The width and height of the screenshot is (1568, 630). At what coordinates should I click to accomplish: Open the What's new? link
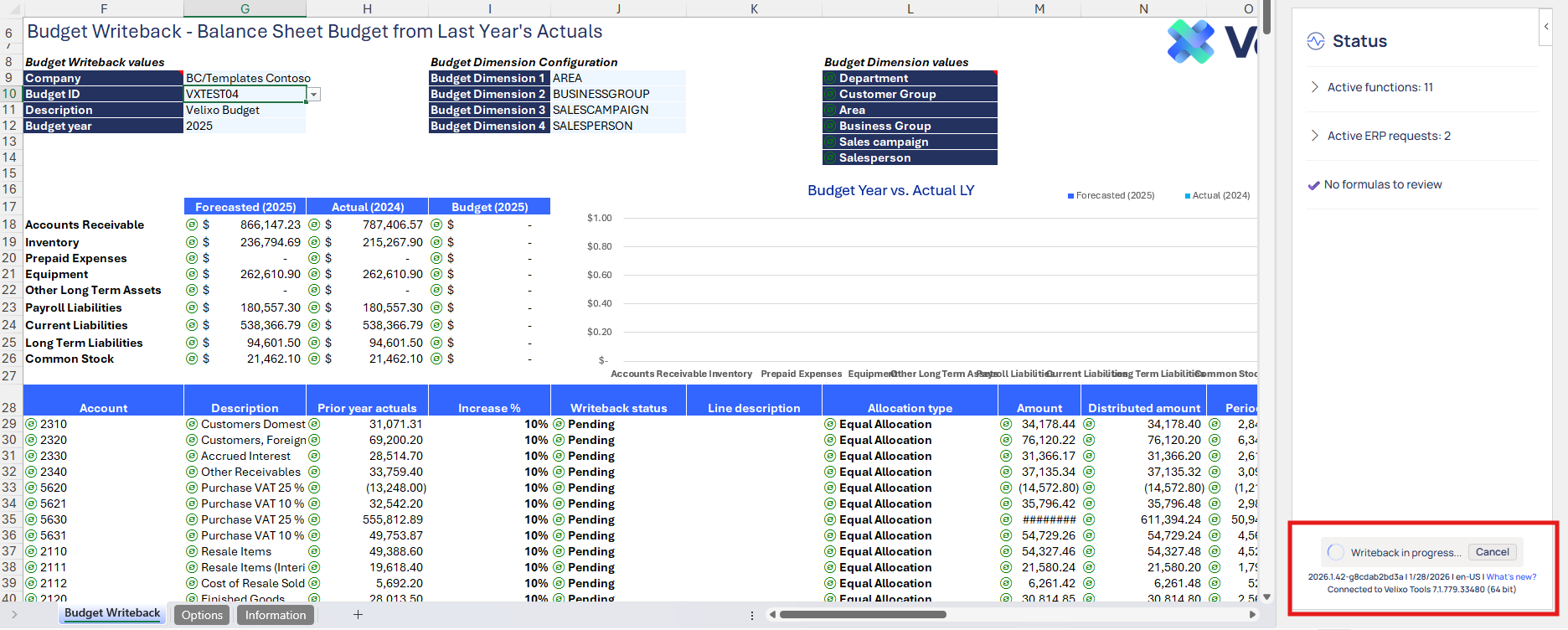point(1511,576)
